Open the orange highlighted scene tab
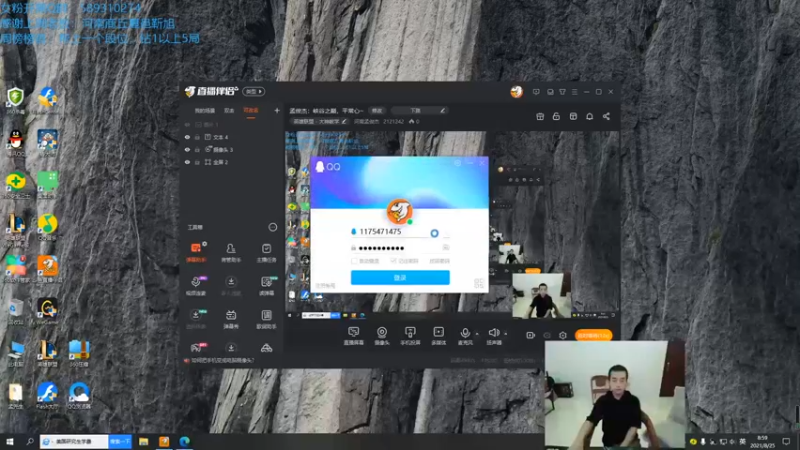The image size is (800, 450). click(x=251, y=110)
